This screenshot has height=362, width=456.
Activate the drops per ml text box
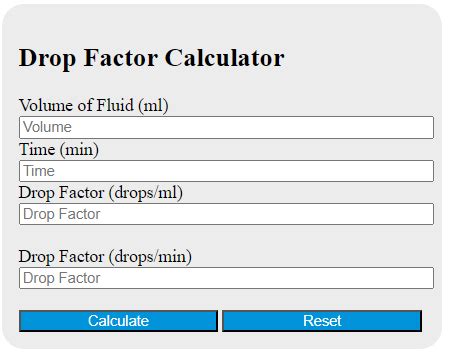(x=226, y=214)
